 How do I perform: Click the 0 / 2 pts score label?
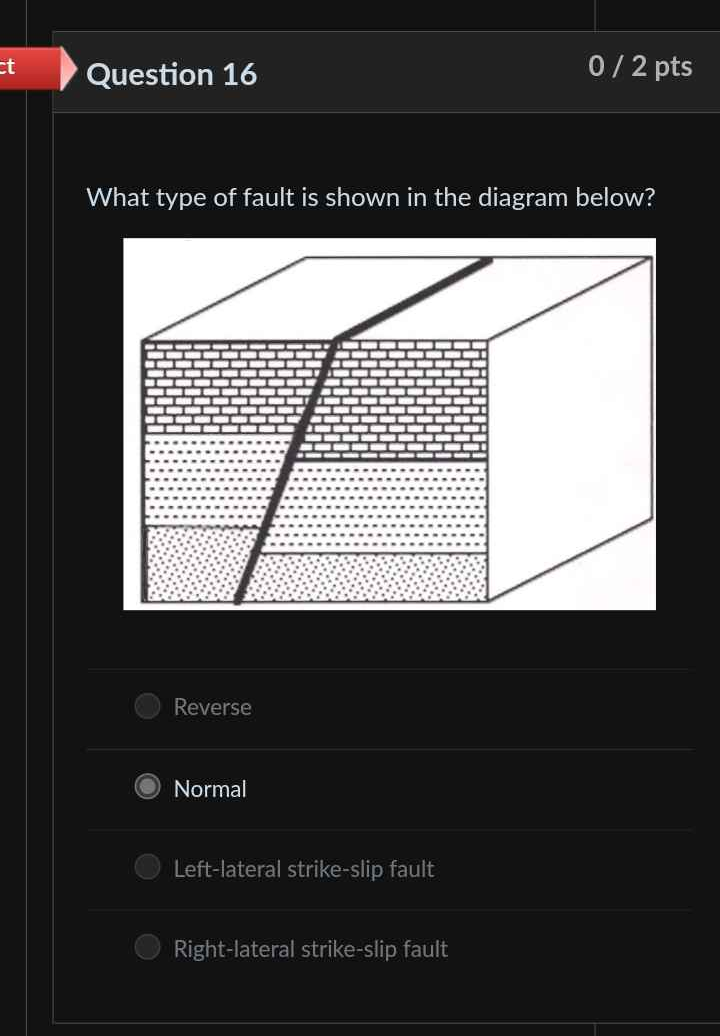point(640,66)
